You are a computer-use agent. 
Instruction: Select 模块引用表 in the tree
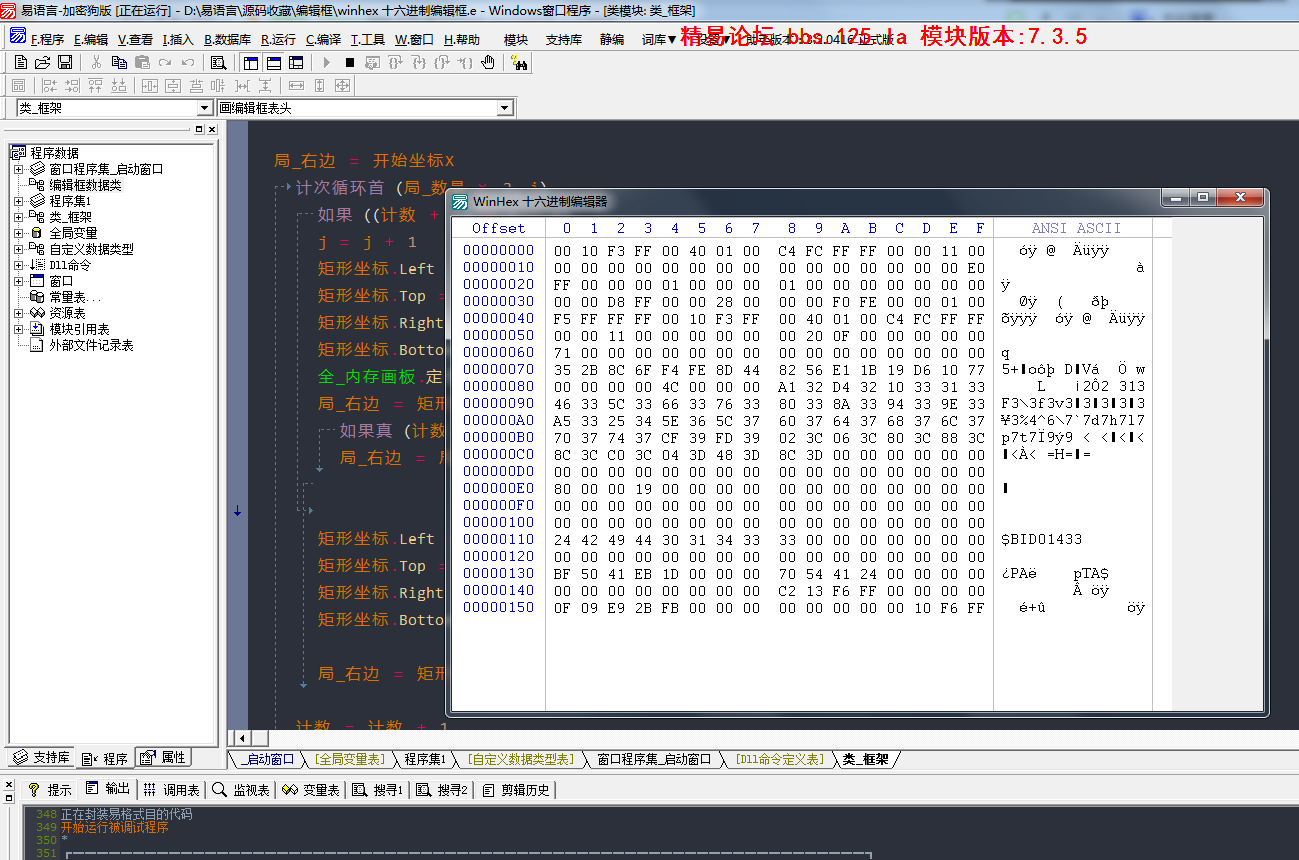click(x=80, y=329)
